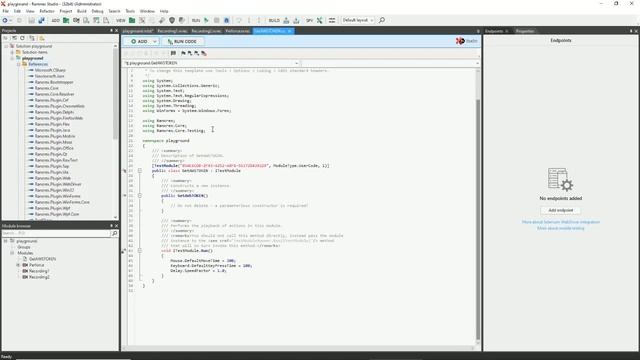This screenshot has height=360, width=640.
Task: Select the Ranorex.Core reference
Action: [47, 88]
